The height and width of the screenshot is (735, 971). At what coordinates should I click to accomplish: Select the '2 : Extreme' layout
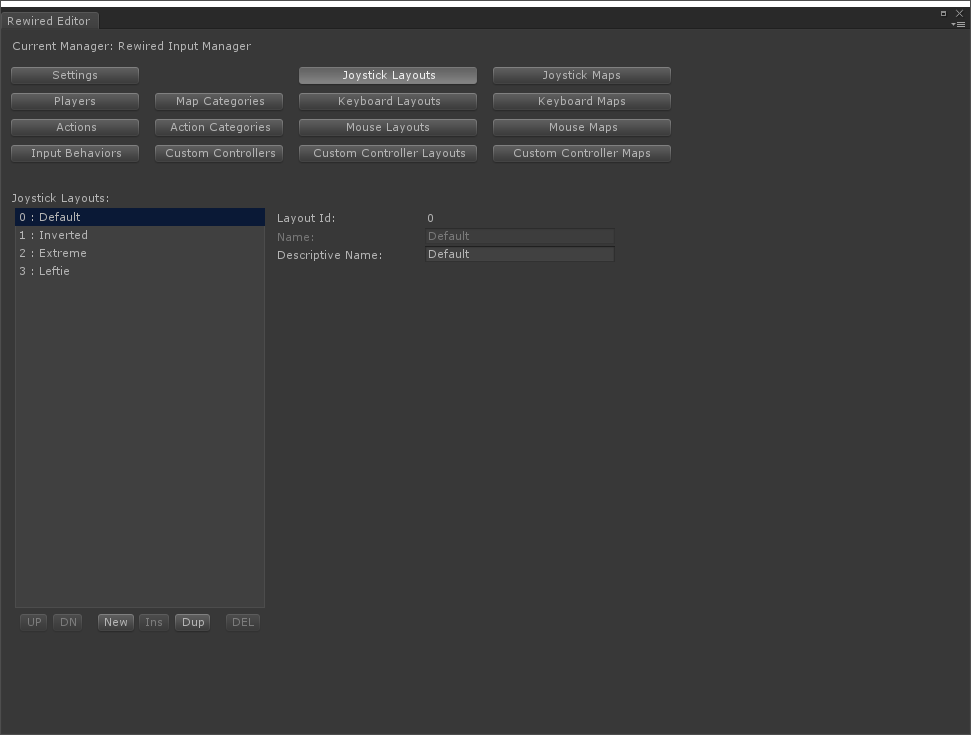pos(140,253)
